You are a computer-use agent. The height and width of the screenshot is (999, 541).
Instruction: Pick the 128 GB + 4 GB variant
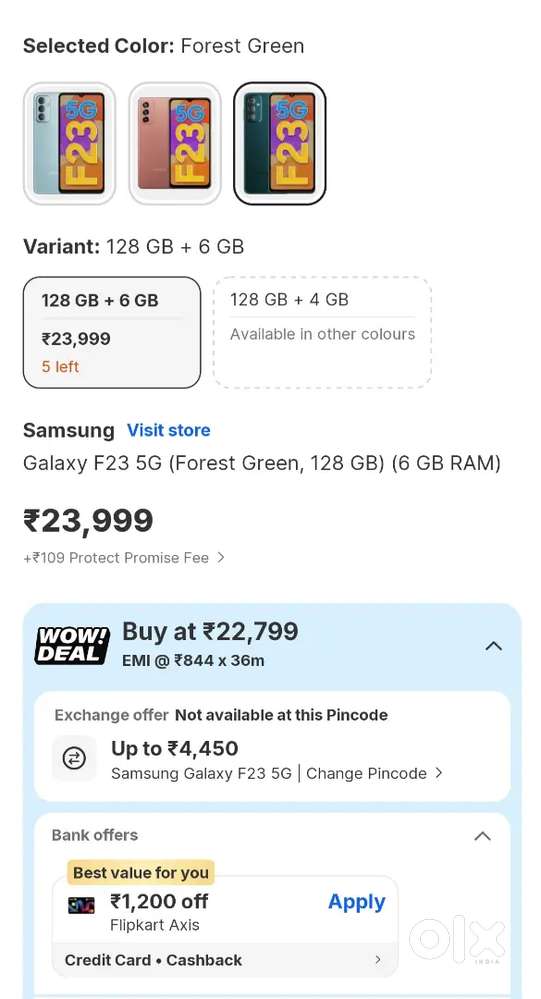pos(322,332)
